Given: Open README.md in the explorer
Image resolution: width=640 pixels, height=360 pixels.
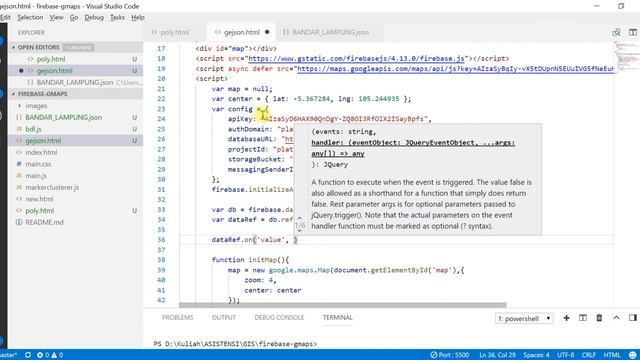Looking at the screenshot, I should point(44,222).
